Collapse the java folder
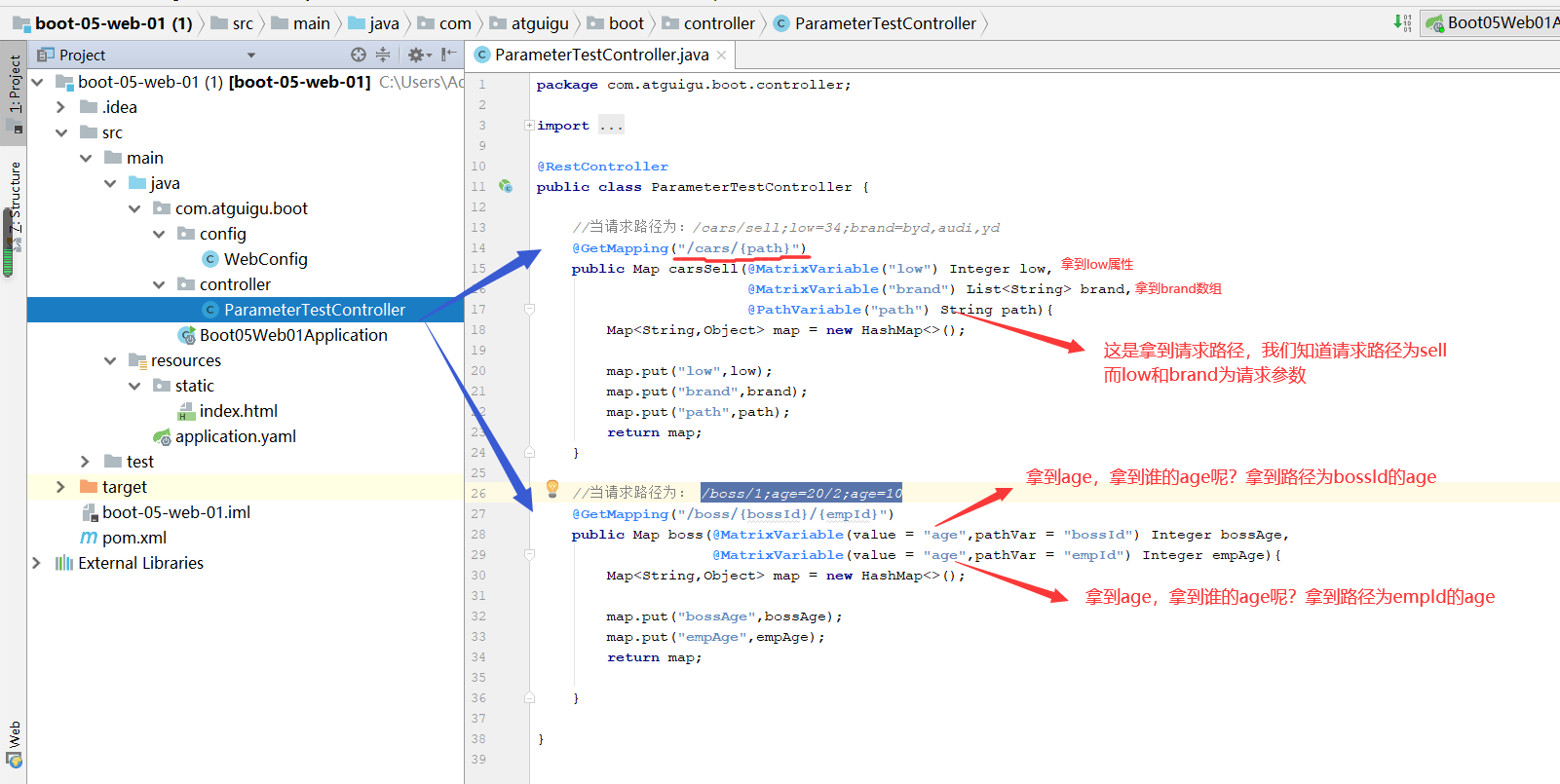 coord(110,183)
